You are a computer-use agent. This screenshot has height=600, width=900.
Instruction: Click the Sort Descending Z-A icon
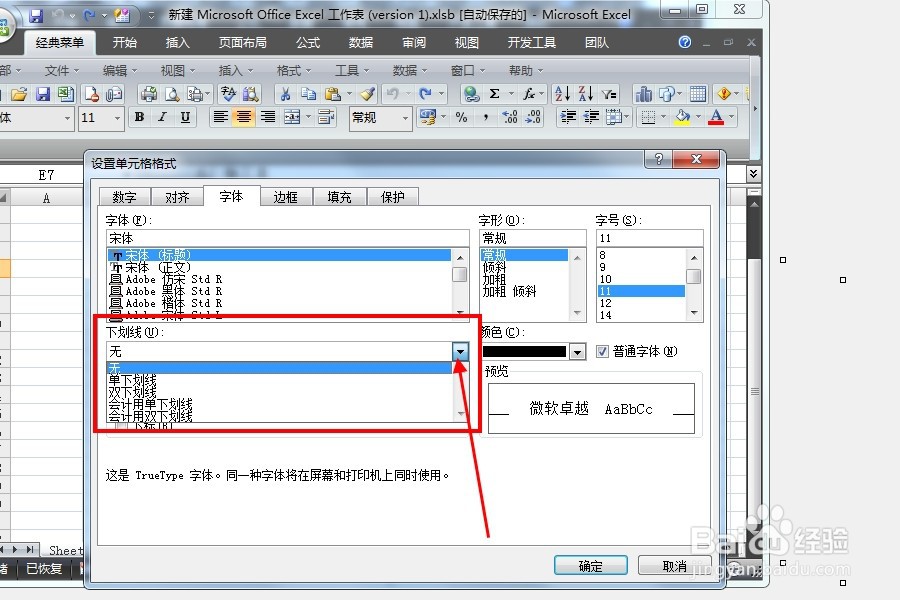point(585,94)
